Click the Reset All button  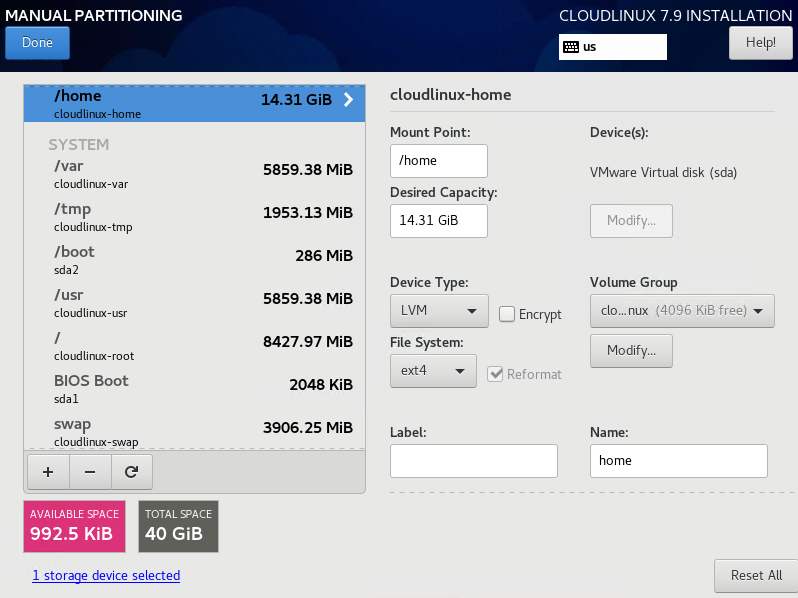click(x=756, y=576)
